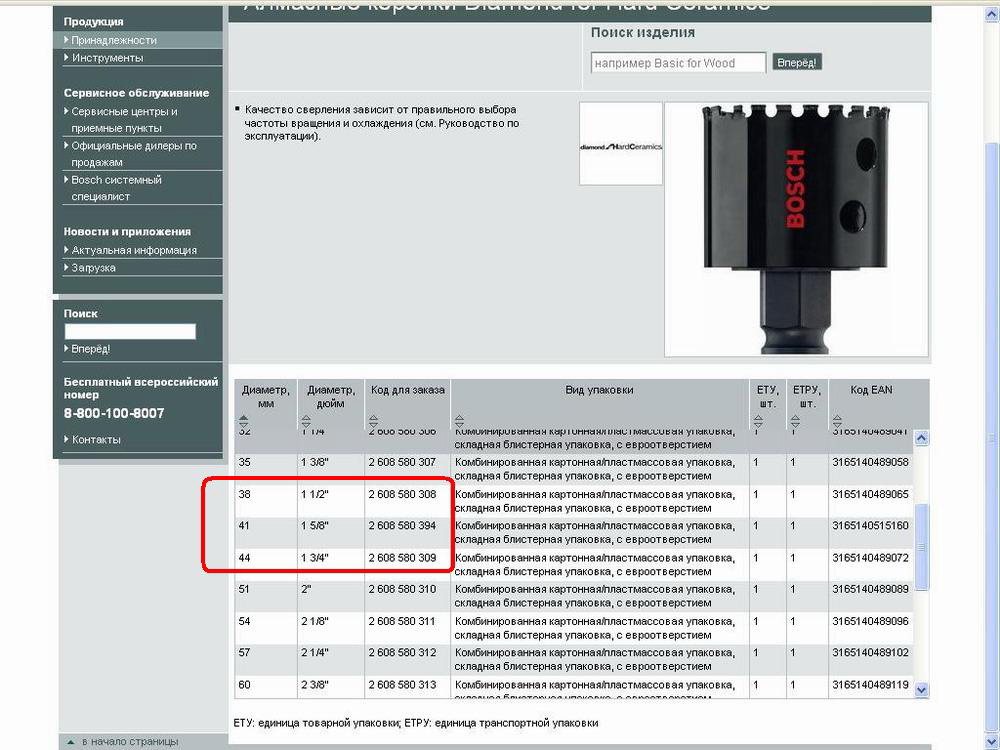
Task: Click the diamond HardCeramics logo thumbnail
Action: (x=621, y=144)
